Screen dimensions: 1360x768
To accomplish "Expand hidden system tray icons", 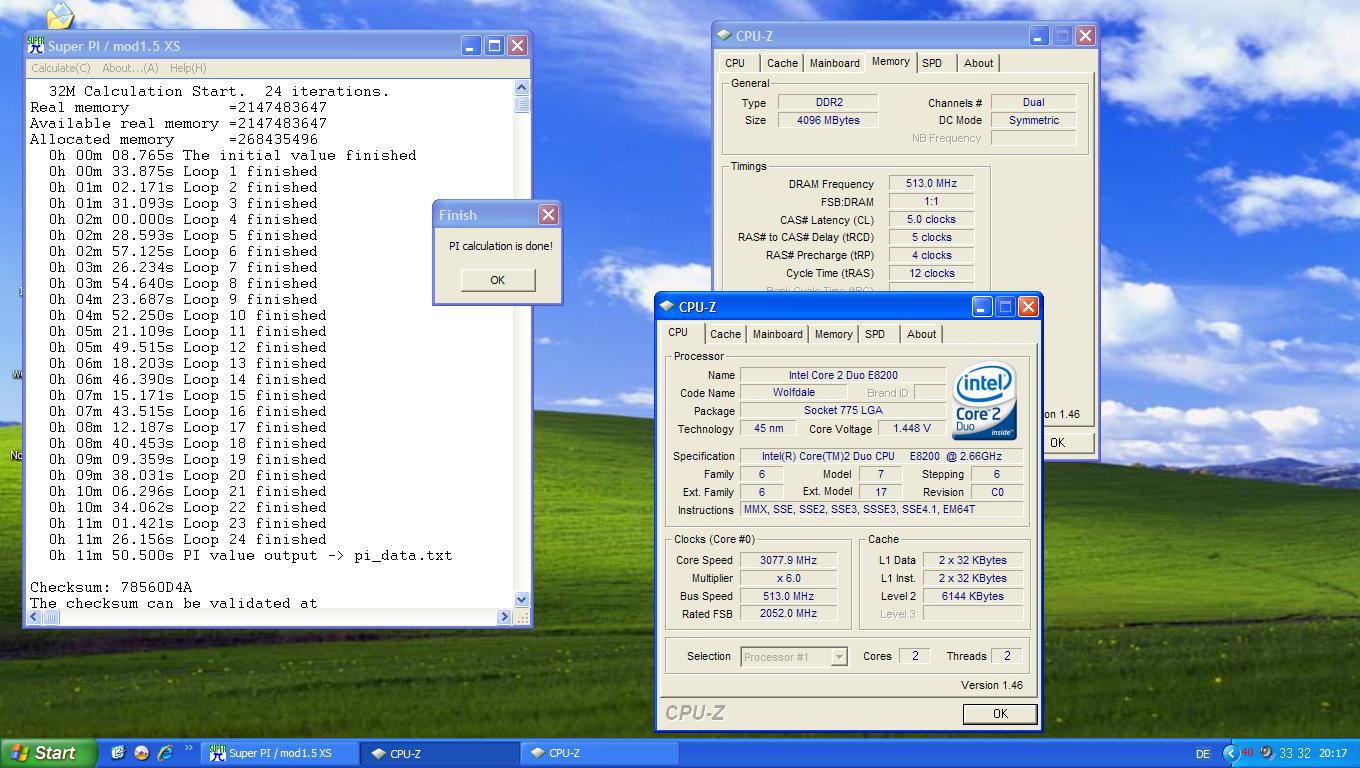I will (x=1230, y=753).
